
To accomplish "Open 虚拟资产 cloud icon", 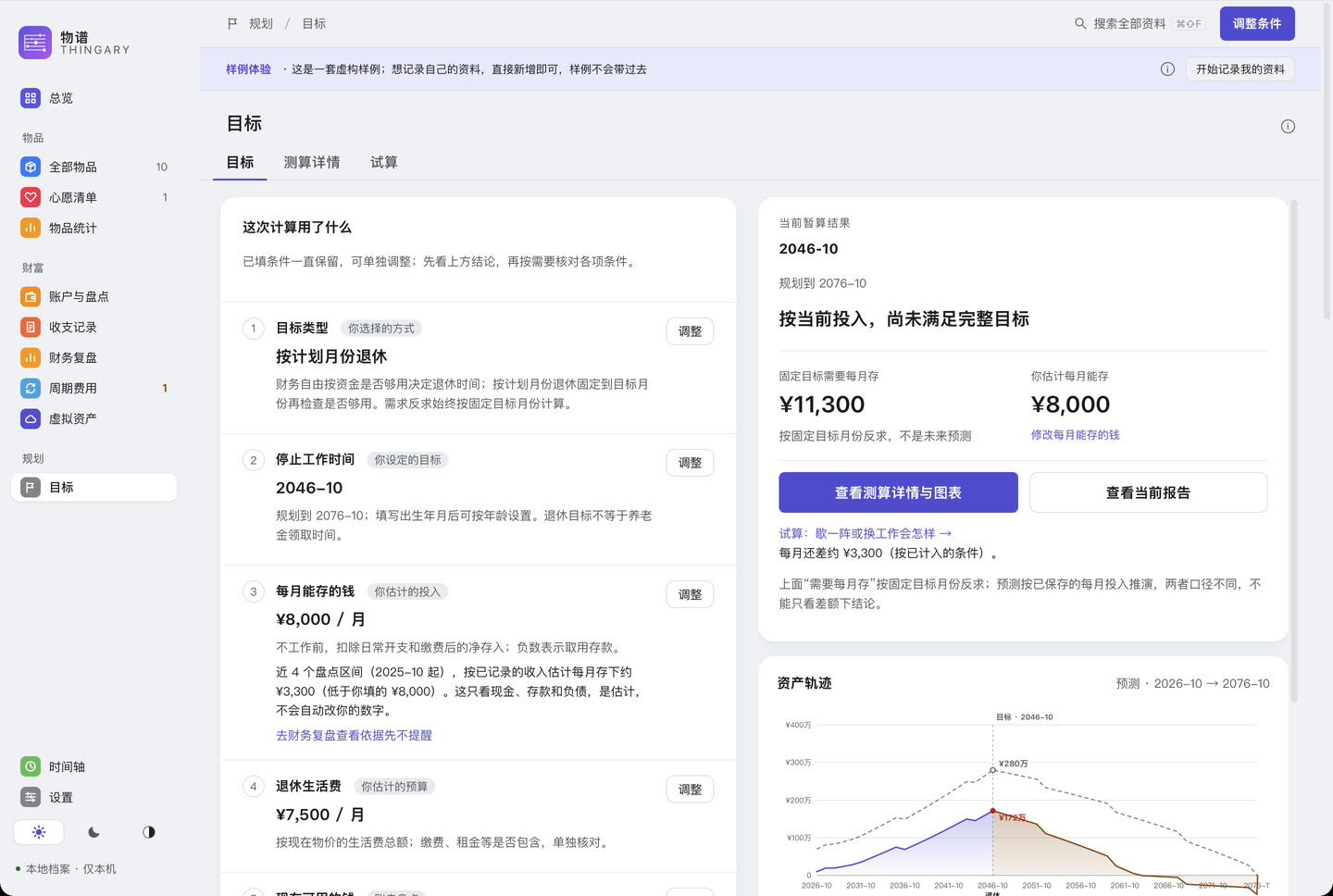I will point(31,418).
